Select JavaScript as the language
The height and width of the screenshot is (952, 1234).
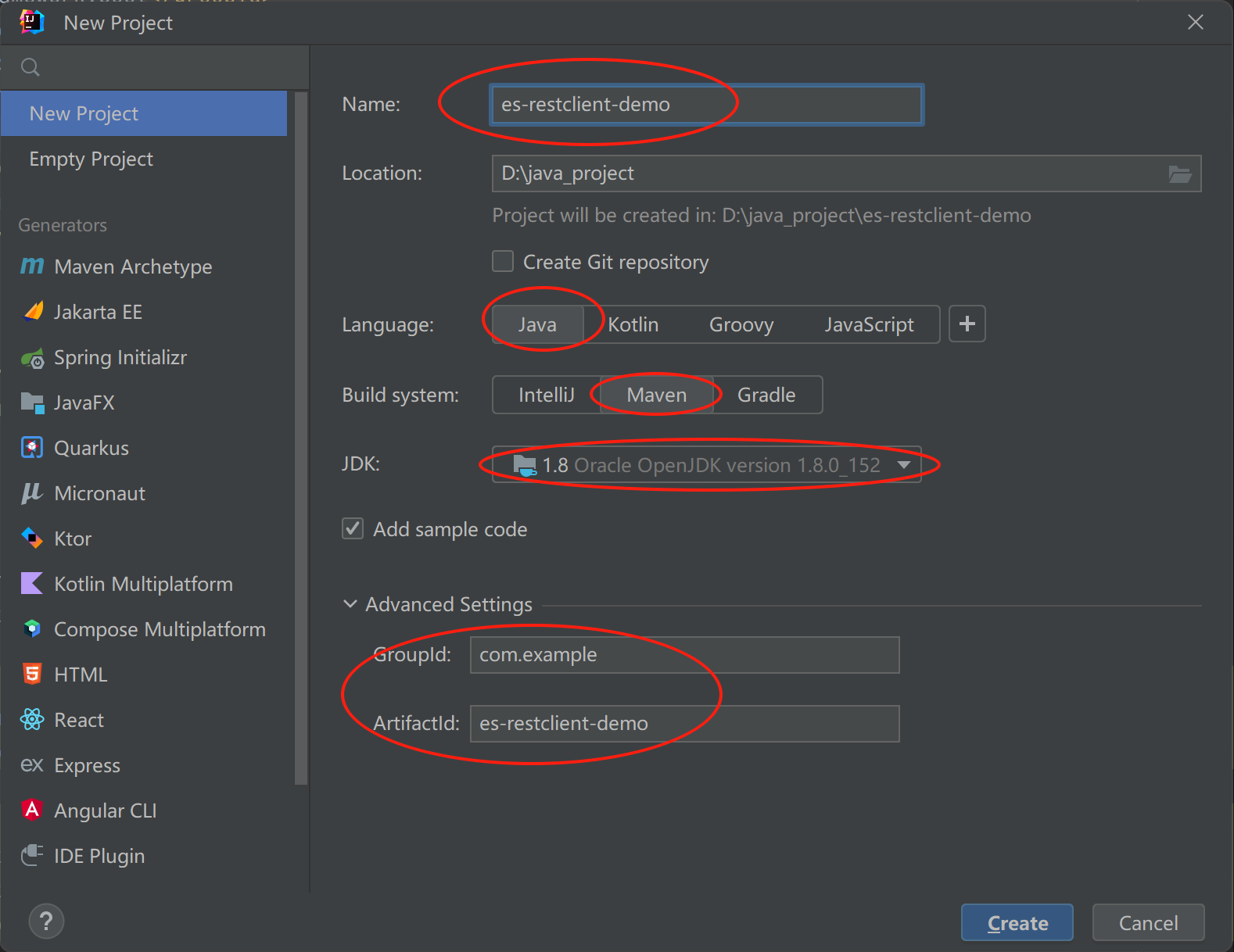pos(869,324)
